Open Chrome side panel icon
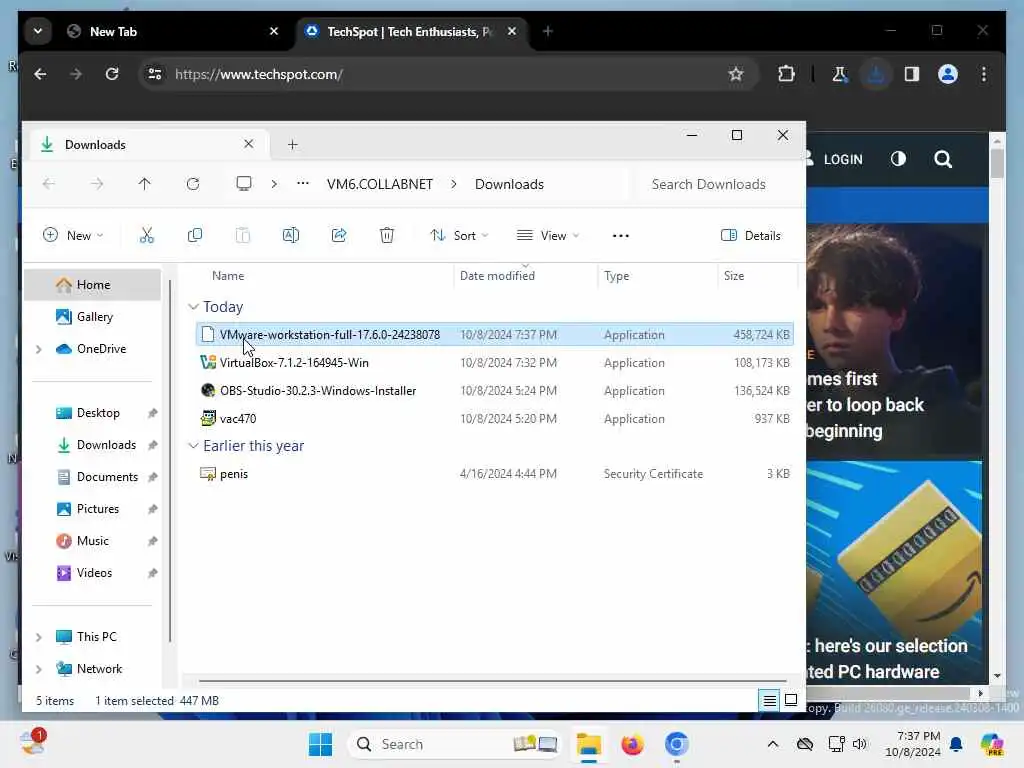This screenshot has width=1024, height=768. point(912,74)
